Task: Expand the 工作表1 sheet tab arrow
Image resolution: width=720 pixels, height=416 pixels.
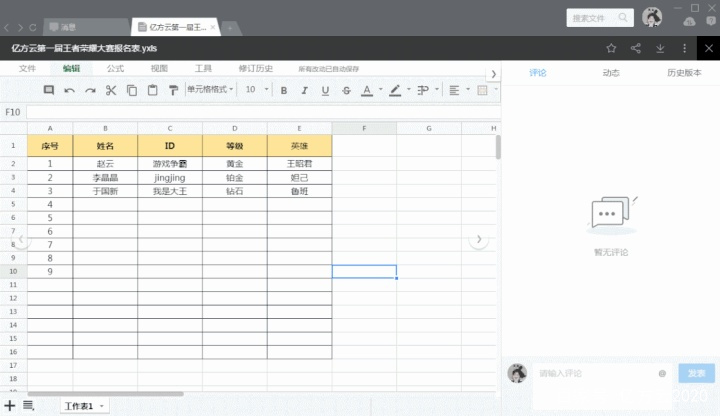Action: click(x=102, y=406)
